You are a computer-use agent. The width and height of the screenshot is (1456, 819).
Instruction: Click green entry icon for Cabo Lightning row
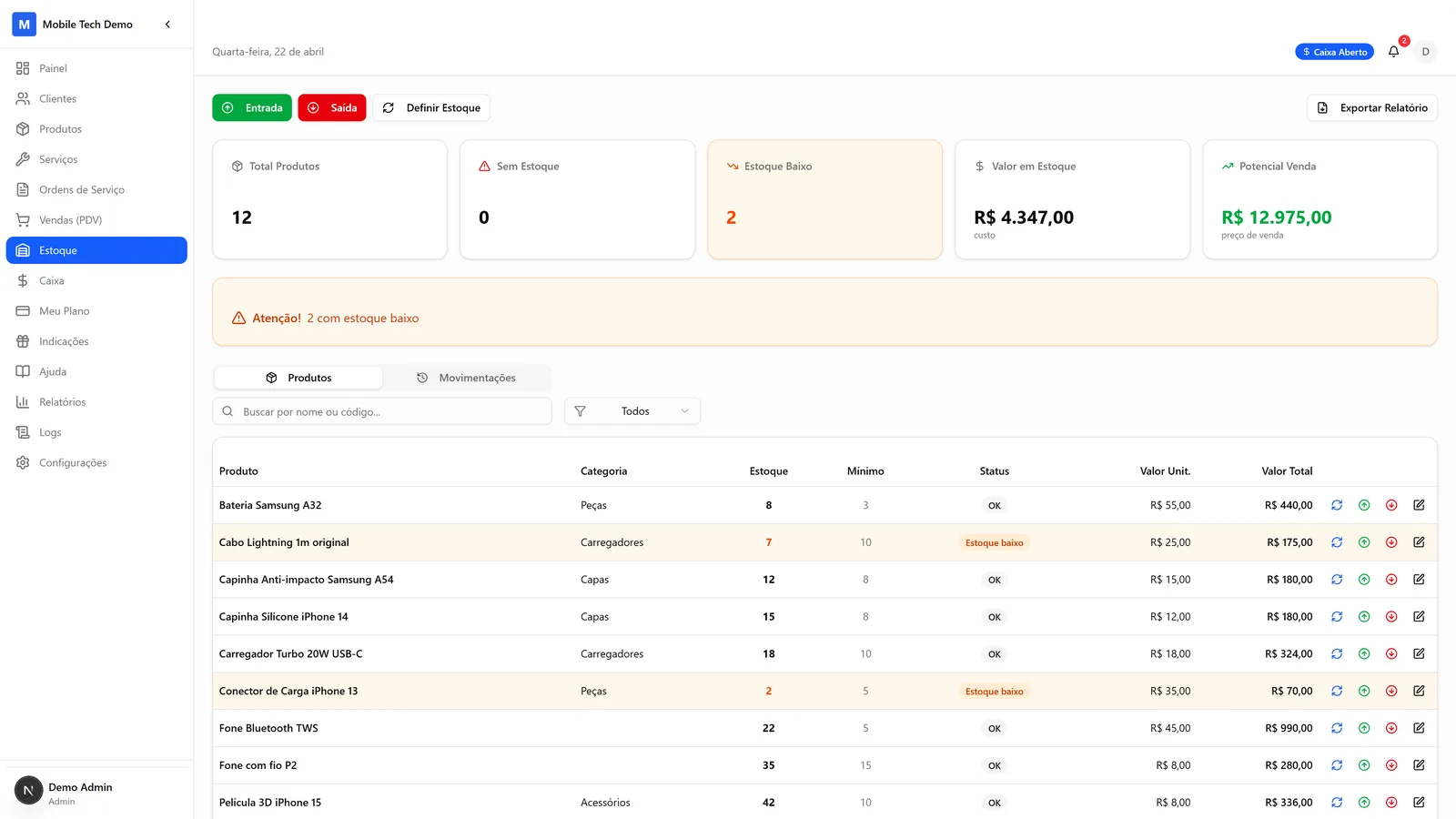click(x=1364, y=542)
